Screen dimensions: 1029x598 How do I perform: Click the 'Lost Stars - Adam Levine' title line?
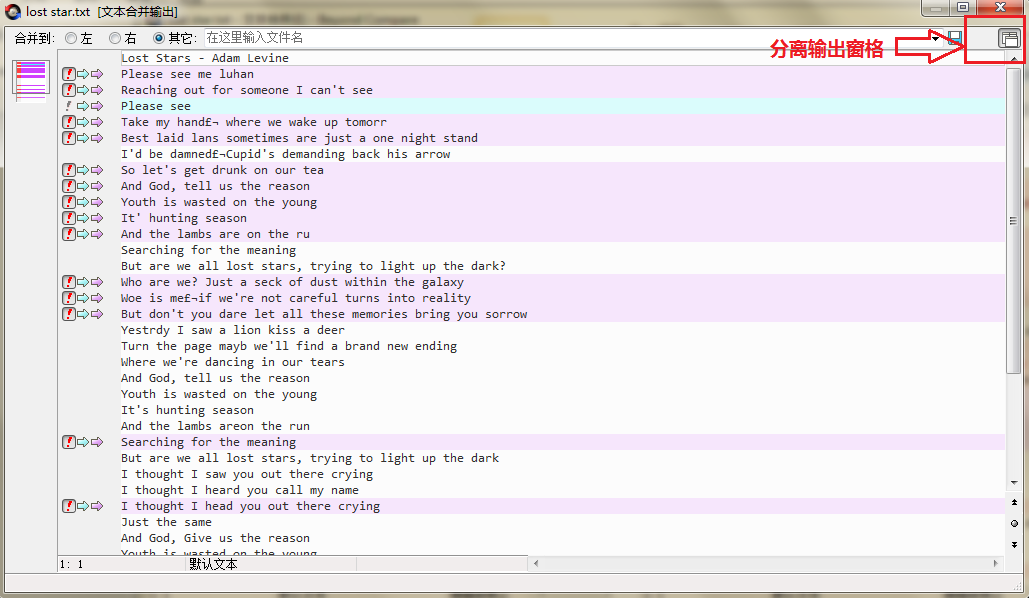[x=205, y=58]
